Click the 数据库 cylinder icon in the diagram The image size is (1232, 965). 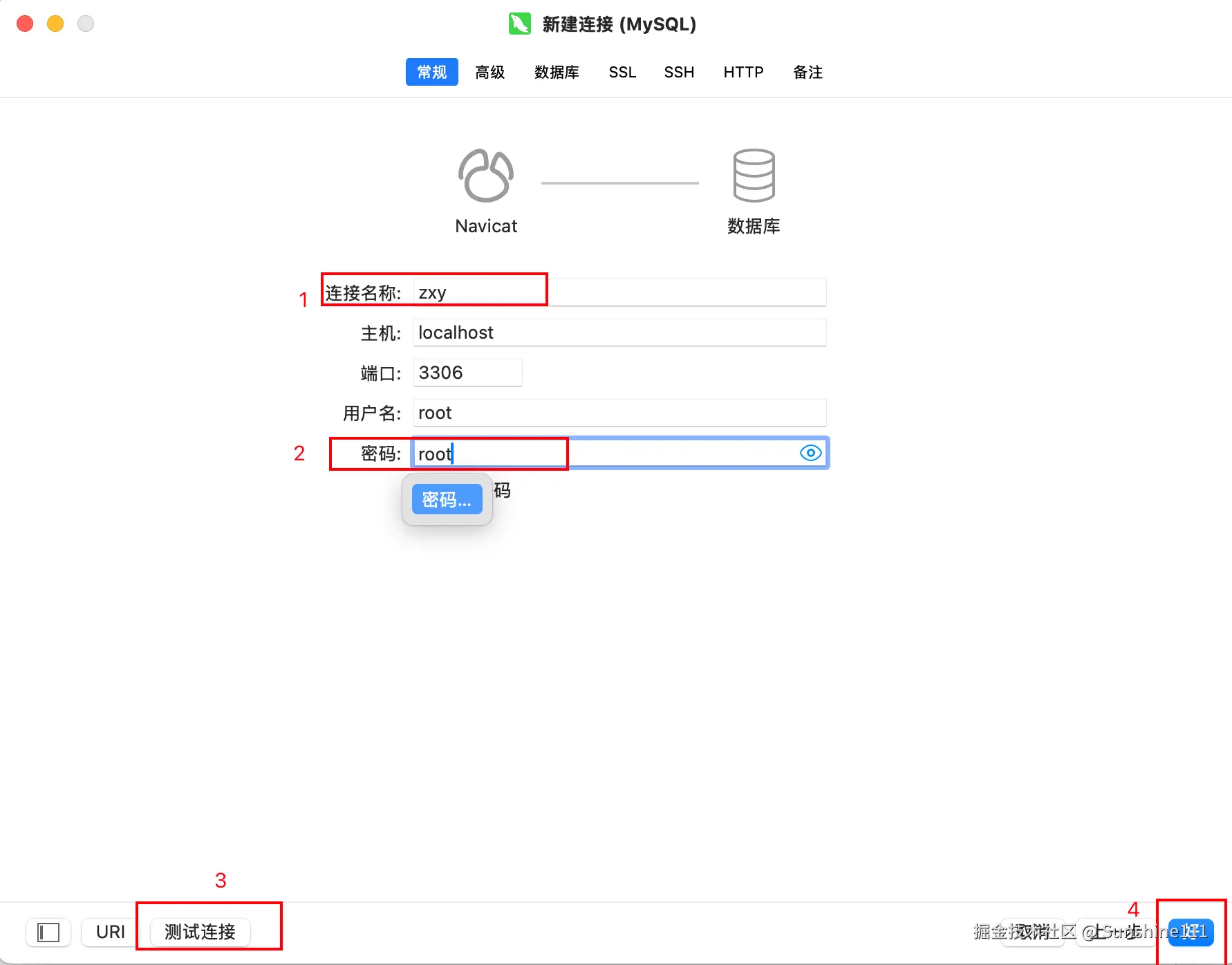(754, 175)
